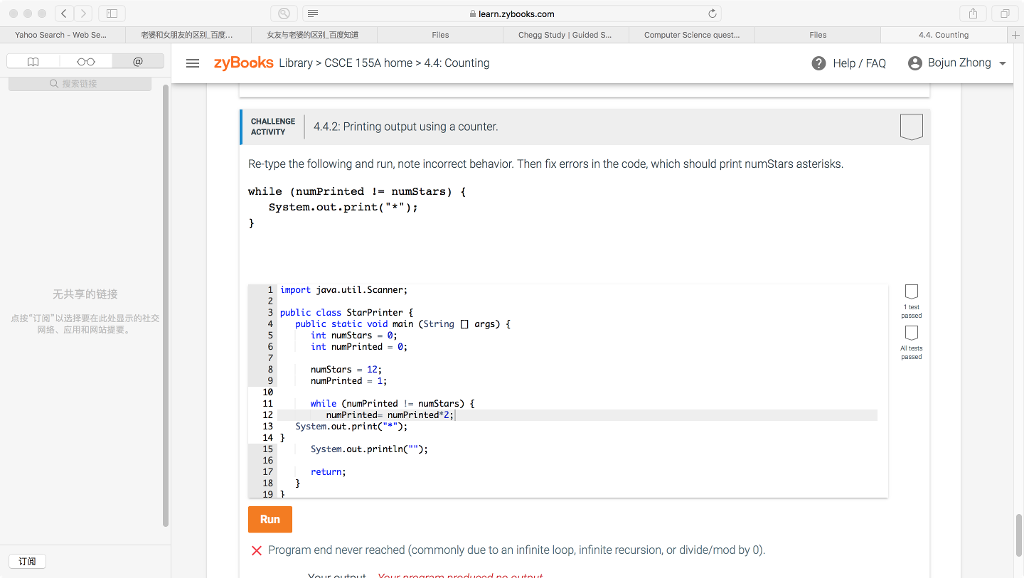Show Reader view icon in address bar
This screenshot has width=1024, height=578.
click(x=313, y=13)
